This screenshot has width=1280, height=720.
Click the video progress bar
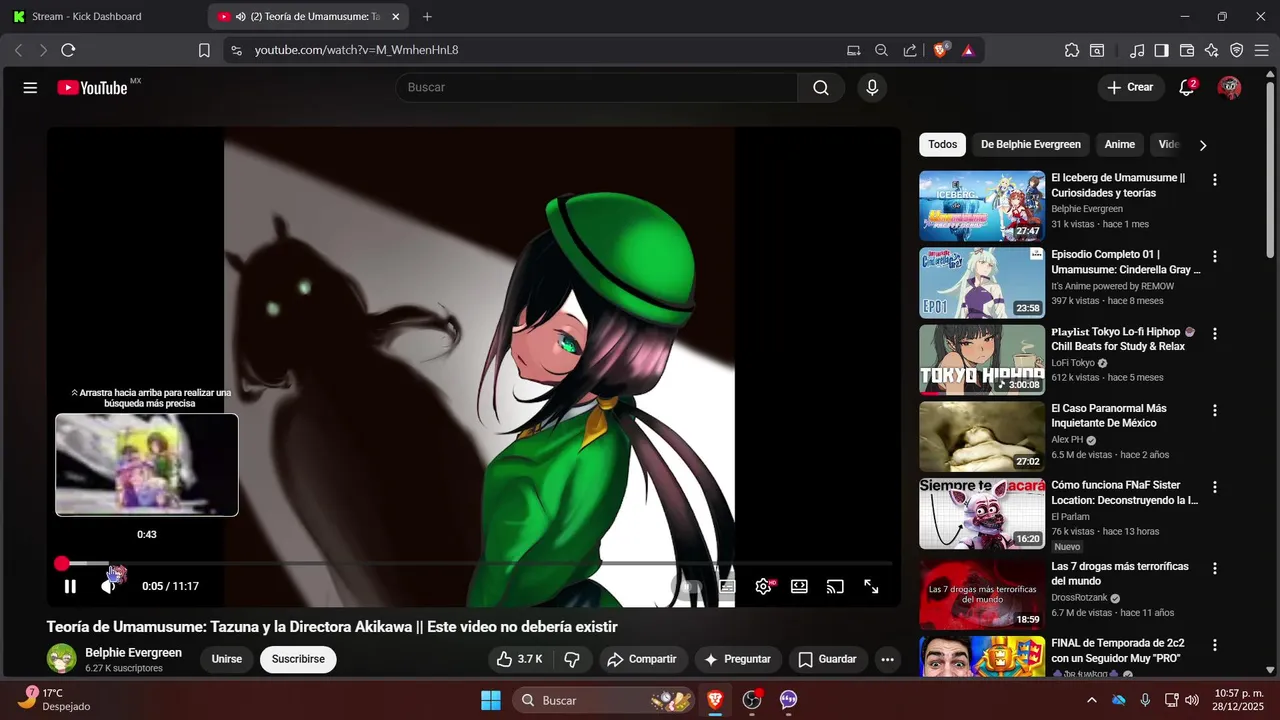(x=474, y=564)
